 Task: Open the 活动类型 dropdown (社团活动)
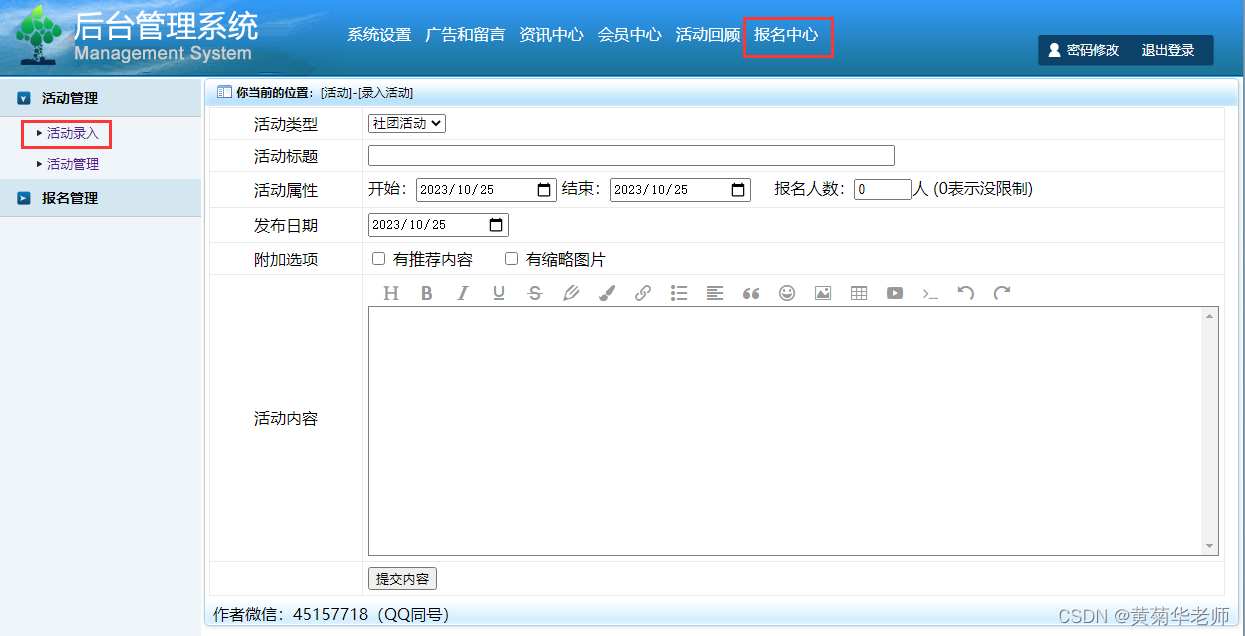coord(407,124)
